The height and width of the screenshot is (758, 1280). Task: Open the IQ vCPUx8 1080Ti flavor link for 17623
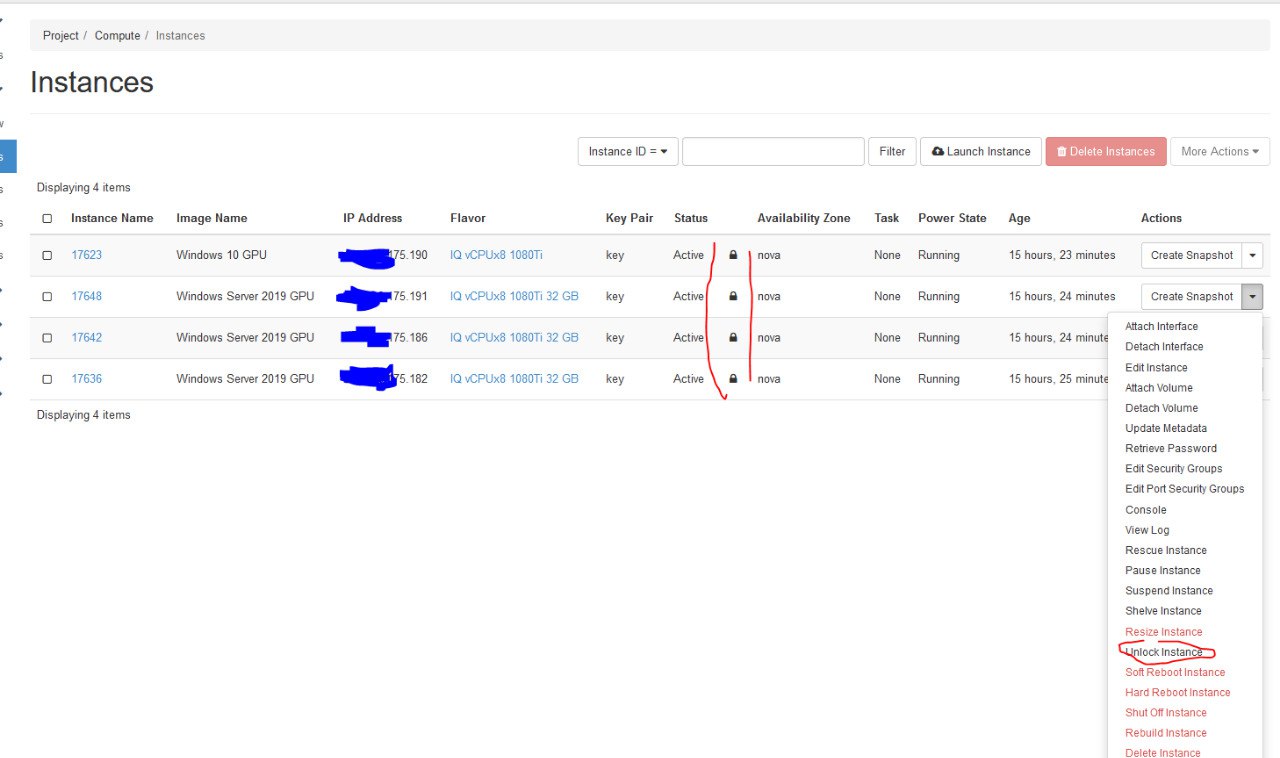click(x=496, y=255)
